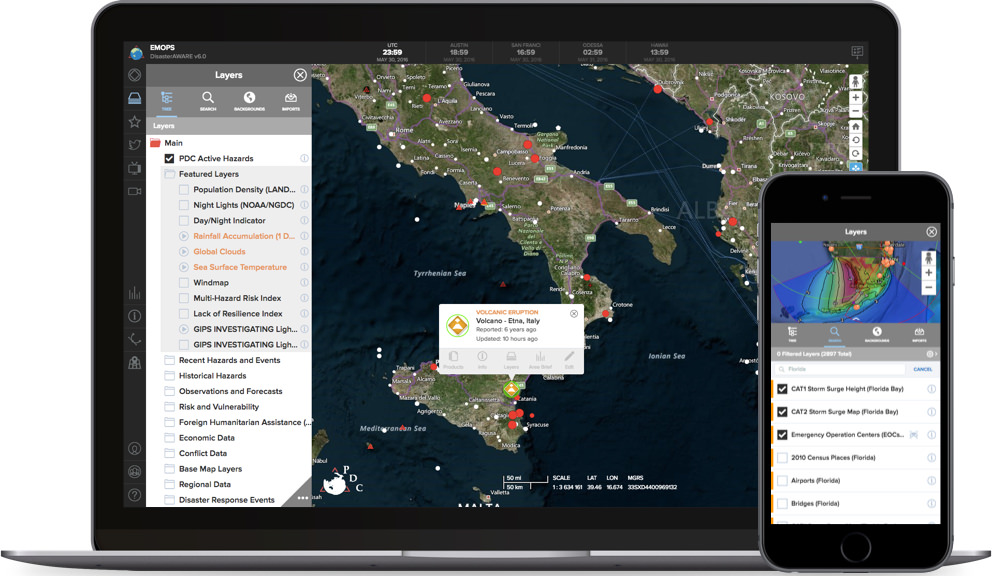Click info icon for PDC Active Hazards
Image resolution: width=992 pixels, height=576 pixels.
pos(304,158)
